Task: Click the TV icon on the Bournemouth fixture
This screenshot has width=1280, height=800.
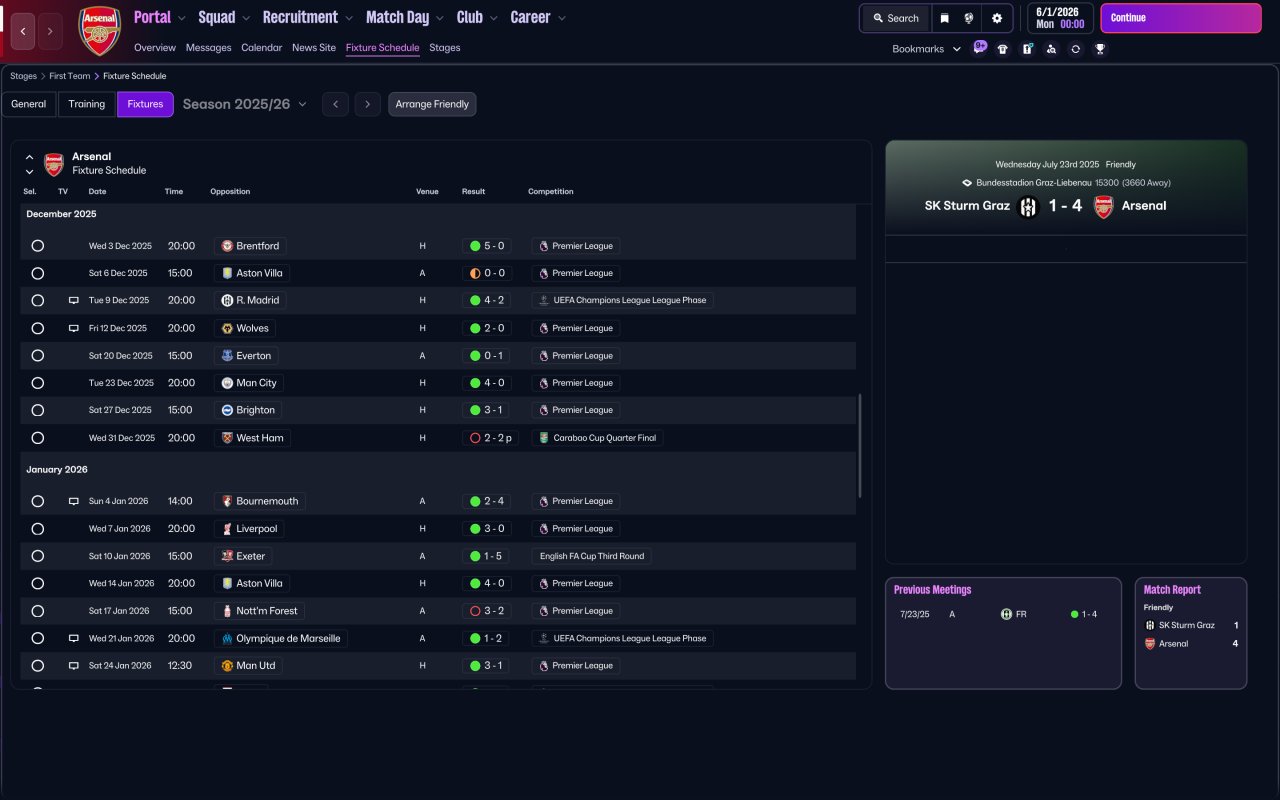Action: (x=73, y=501)
